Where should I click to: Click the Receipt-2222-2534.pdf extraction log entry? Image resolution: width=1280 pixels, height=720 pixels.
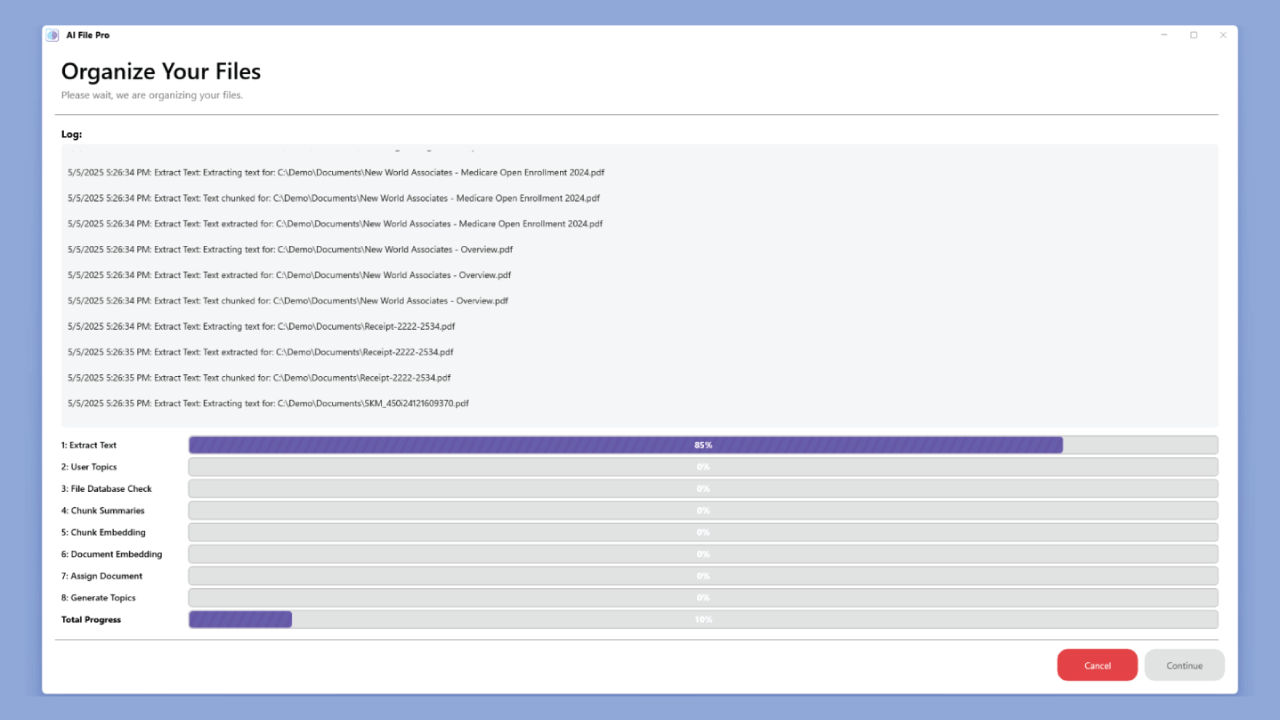click(262, 326)
